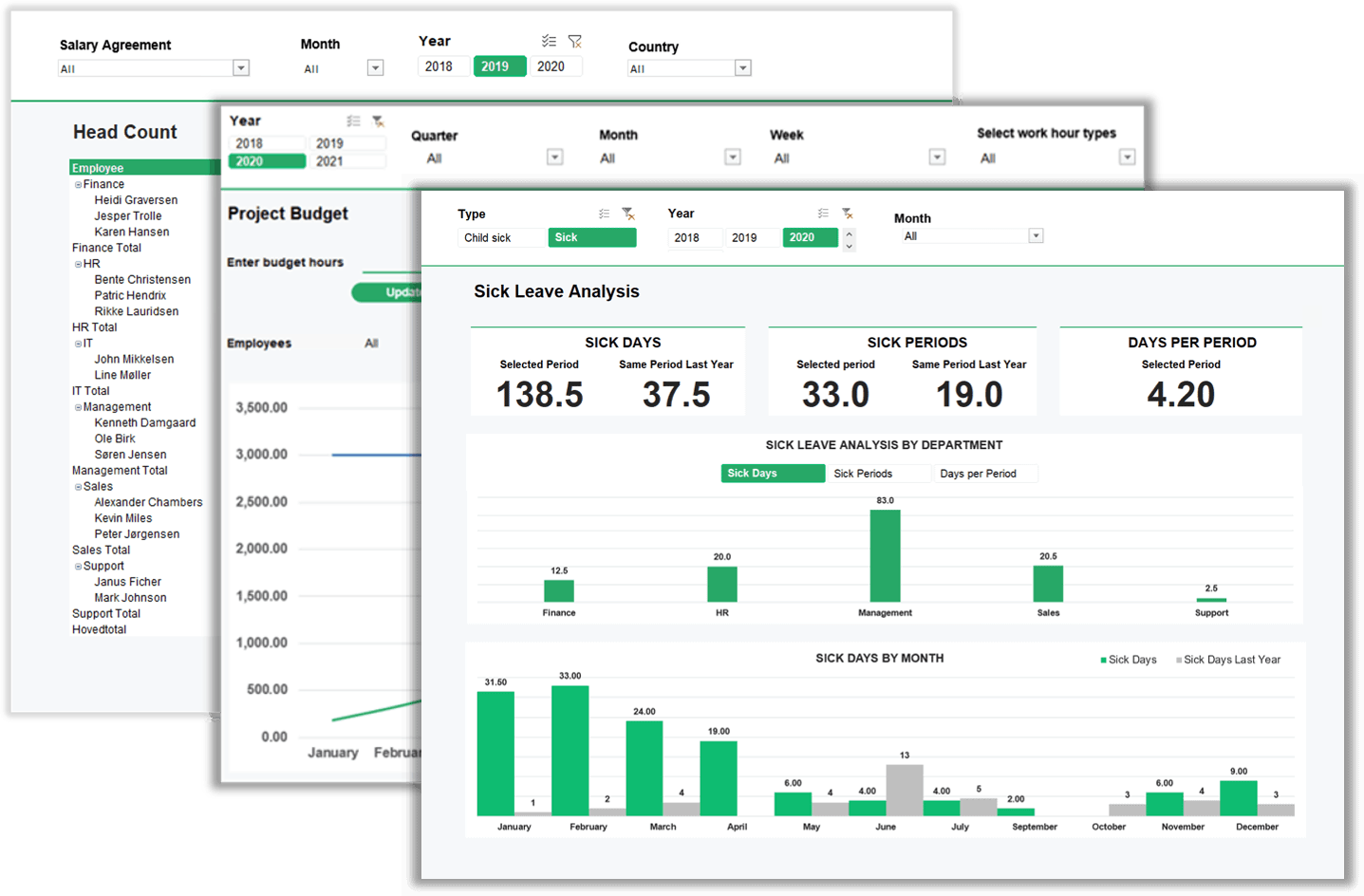Select 2019 in Sick Leave Year slicer
The height and width of the screenshot is (896, 1364).
[752, 237]
